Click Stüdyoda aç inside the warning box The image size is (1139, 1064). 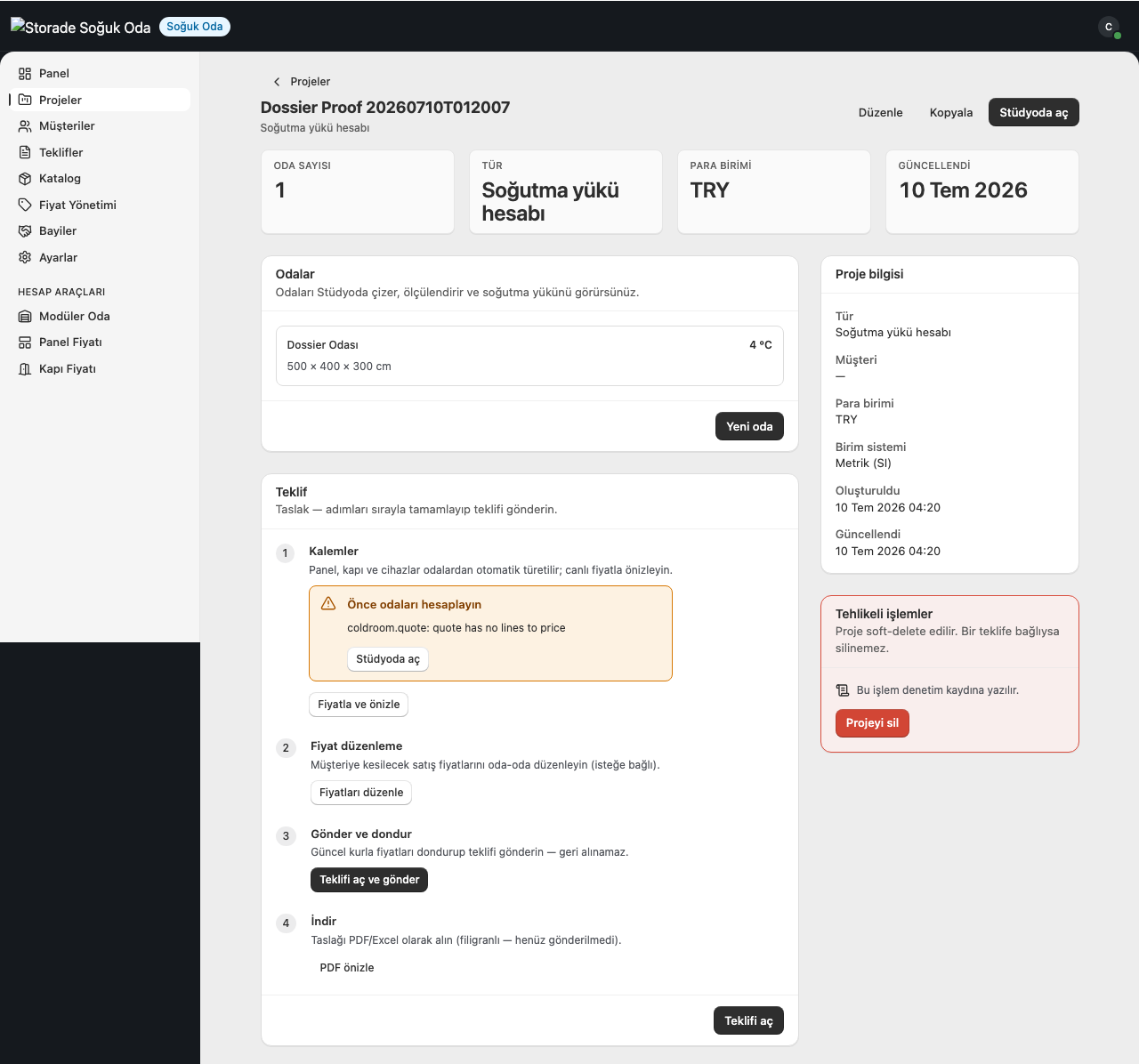[x=388, y=659]
